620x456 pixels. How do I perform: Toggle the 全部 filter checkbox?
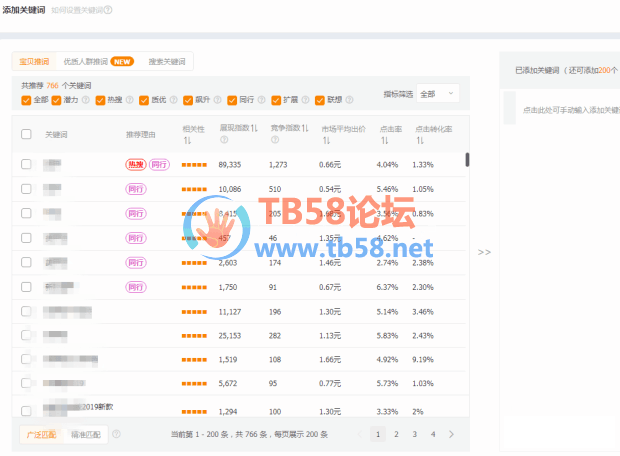click(26, 100)
